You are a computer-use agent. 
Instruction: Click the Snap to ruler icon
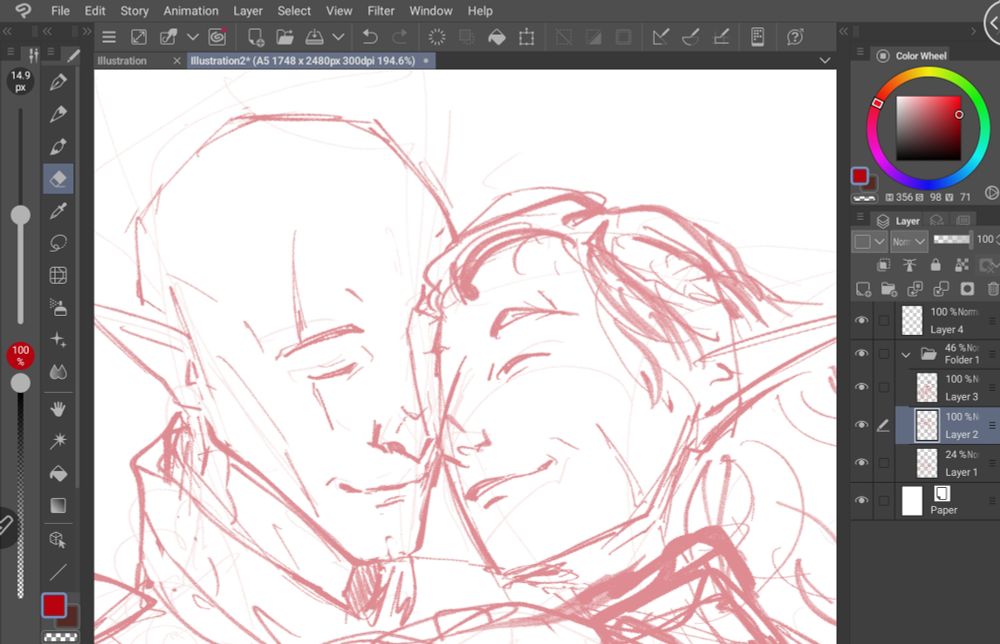[x=661, y=37]
